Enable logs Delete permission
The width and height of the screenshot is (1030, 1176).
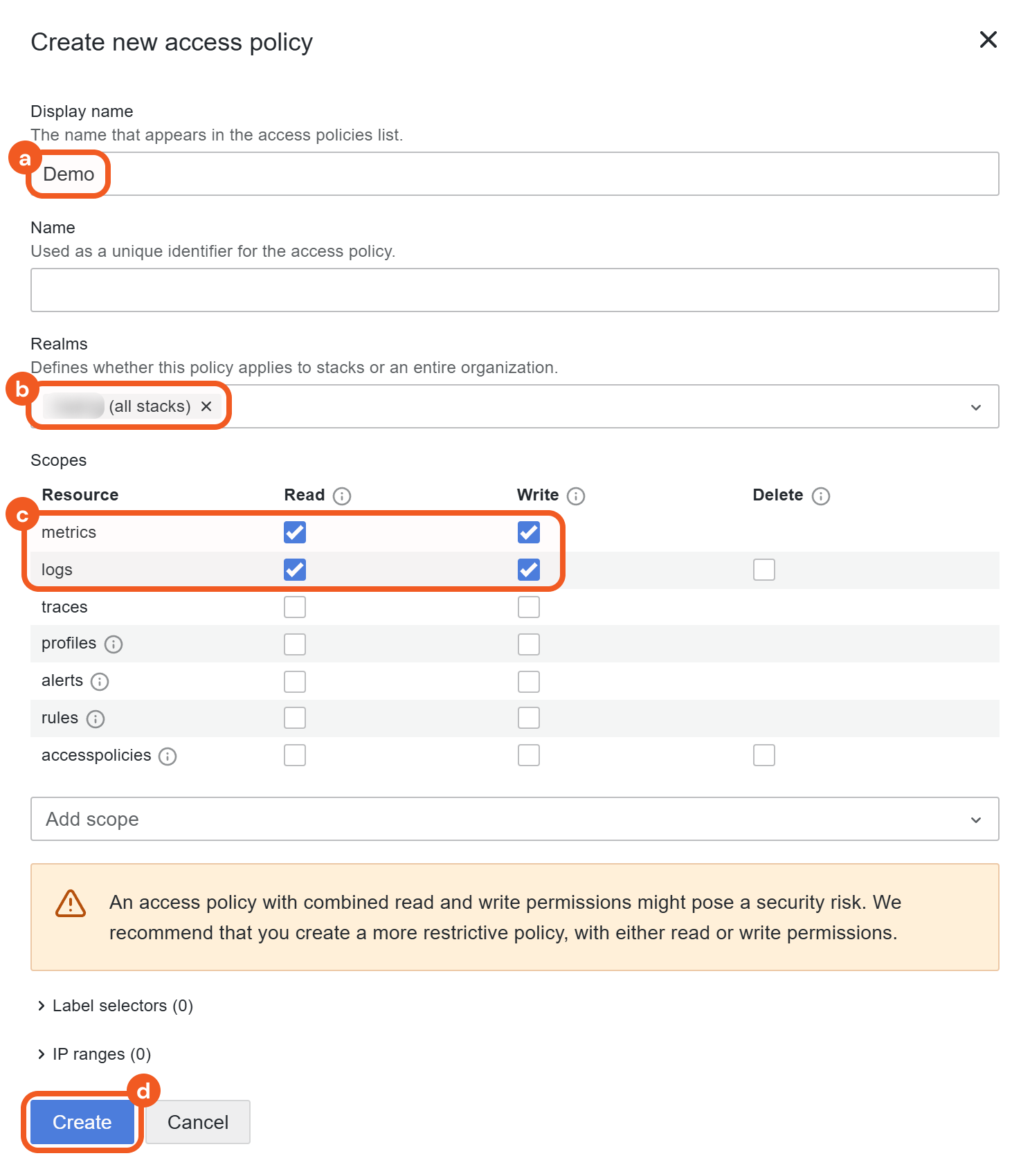click(764, 570)
